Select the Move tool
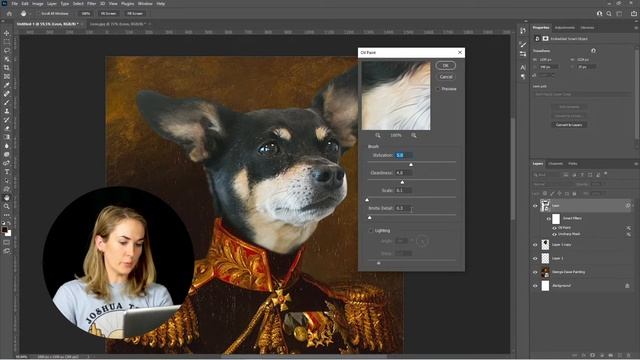 pos(7,33)
